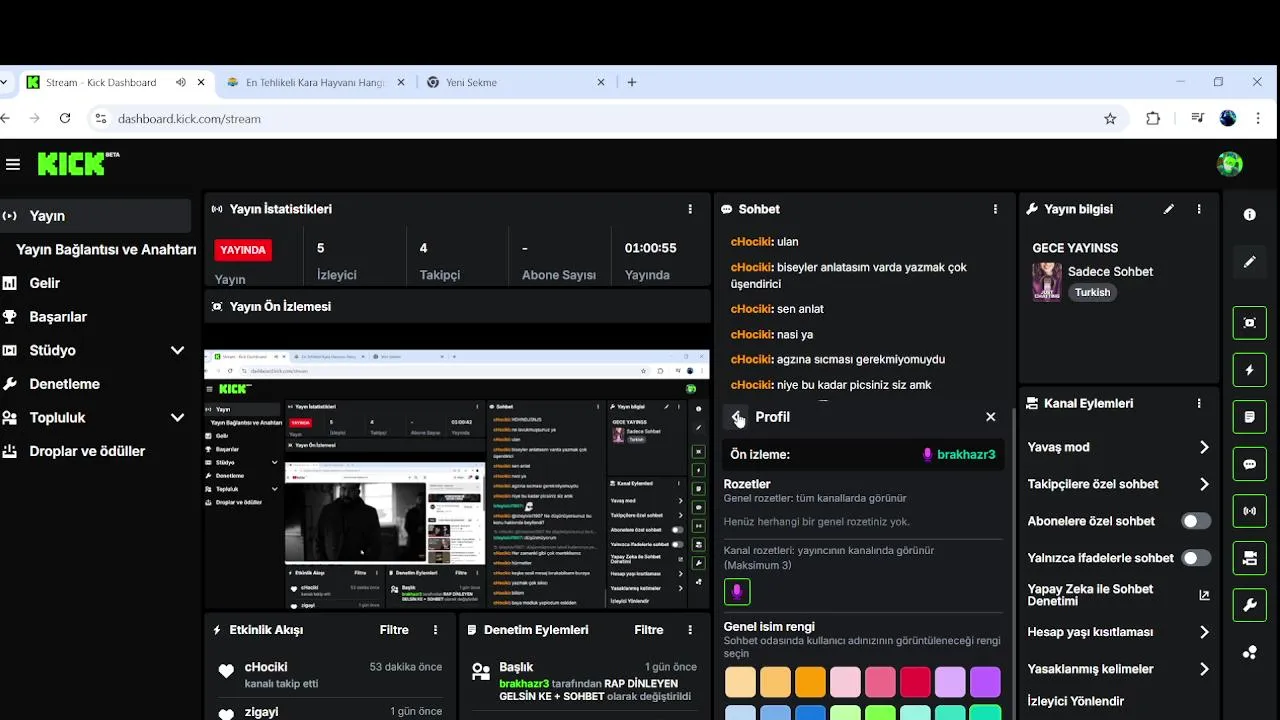Screen dimensions: 1280x720
Task: Toggle the stream statistics signal icon in sidebar
Action: (1250, 511)
